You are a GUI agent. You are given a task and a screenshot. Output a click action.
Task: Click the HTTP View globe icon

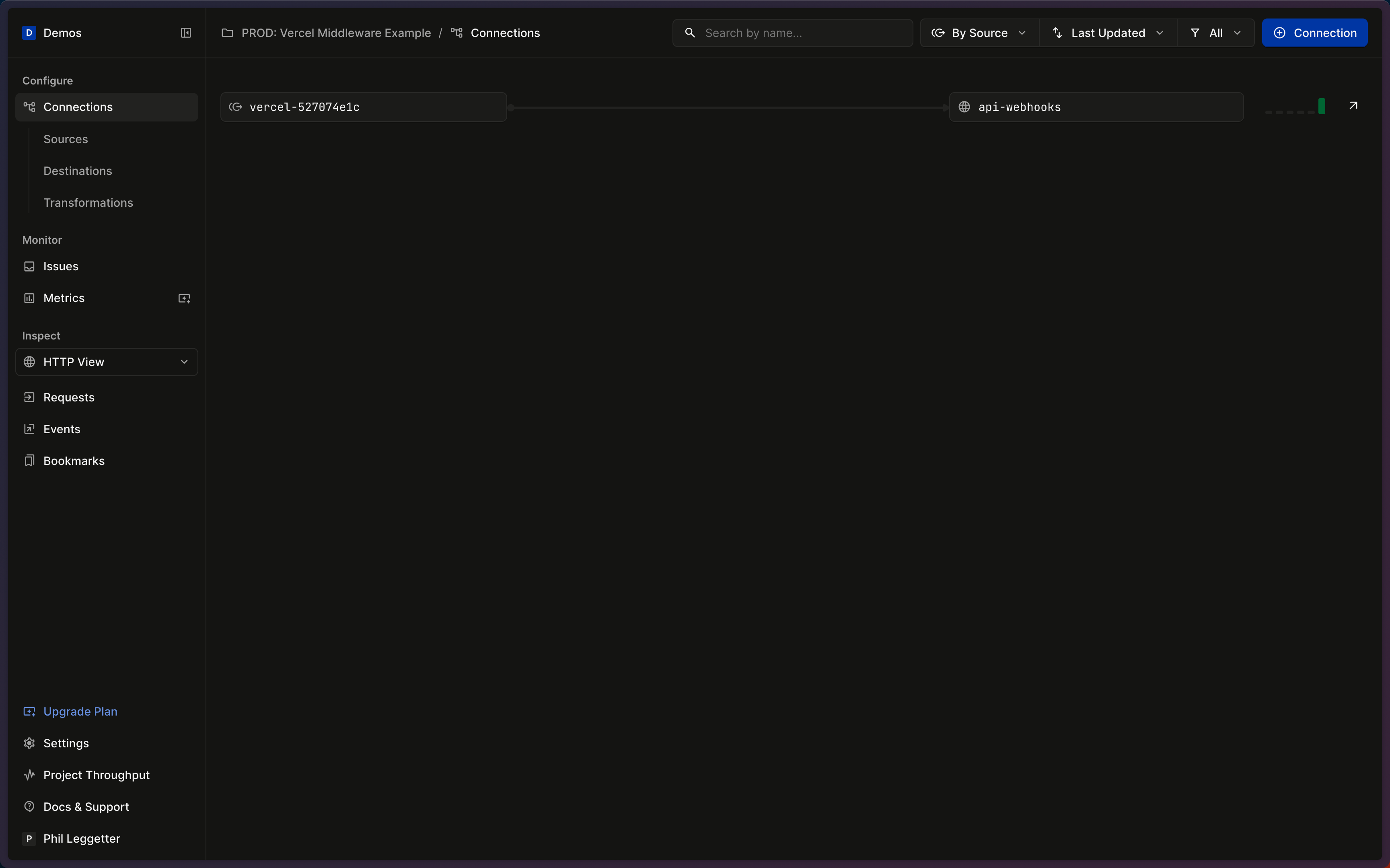29,361
